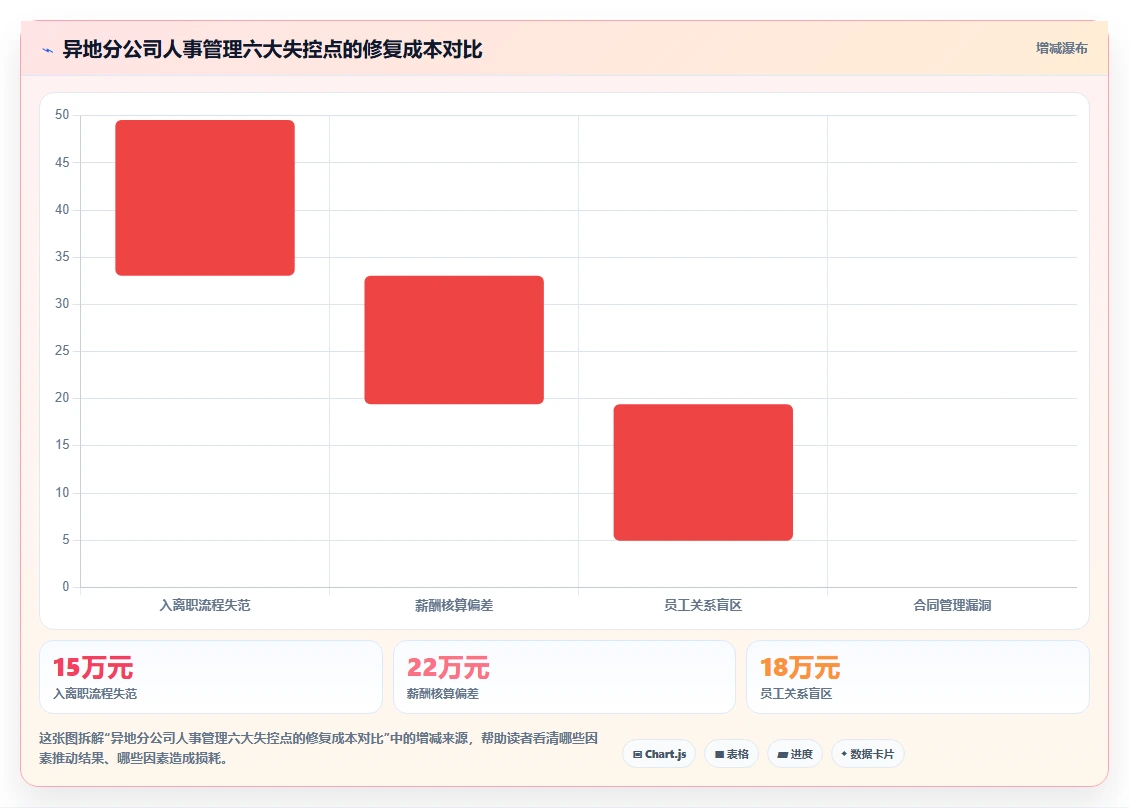Click the y-axis value 0
This screenshot has height=808, width=1129.
(x=66, y=587)
